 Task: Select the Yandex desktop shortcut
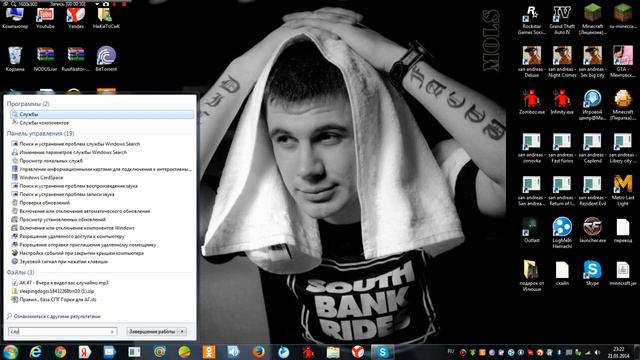pyautogui.click(x=76, y=18)
